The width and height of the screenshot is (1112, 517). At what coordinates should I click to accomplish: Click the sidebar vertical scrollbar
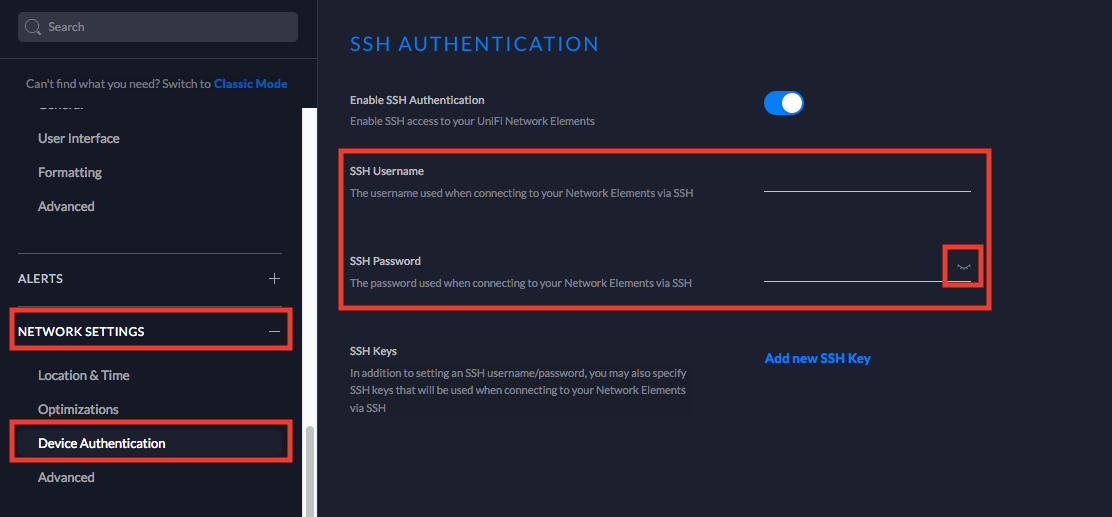click(309, 470)
